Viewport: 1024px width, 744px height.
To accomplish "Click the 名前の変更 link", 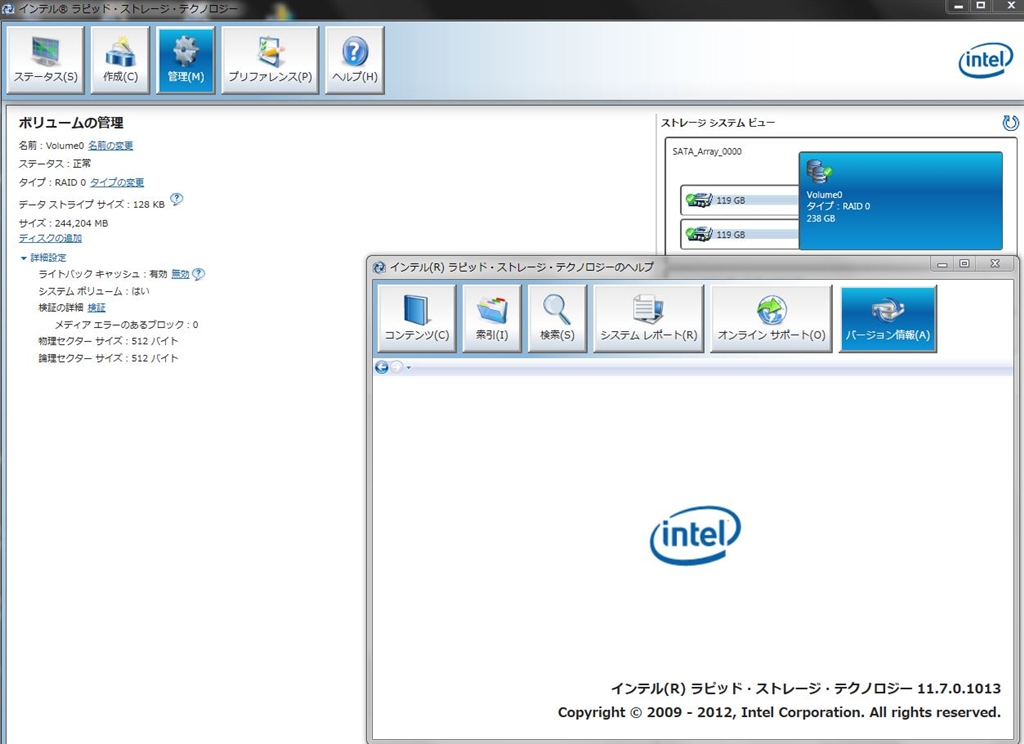I will click(110, 146).
